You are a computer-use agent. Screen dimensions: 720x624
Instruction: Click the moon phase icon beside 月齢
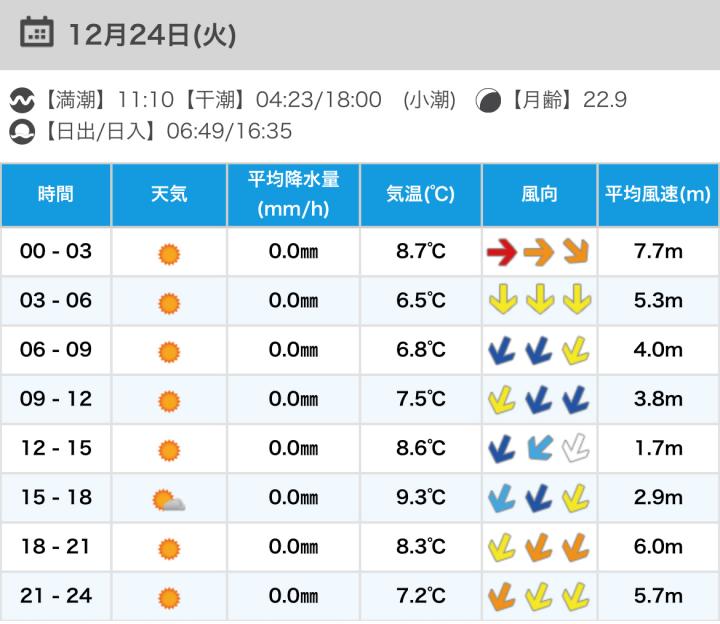488,100
